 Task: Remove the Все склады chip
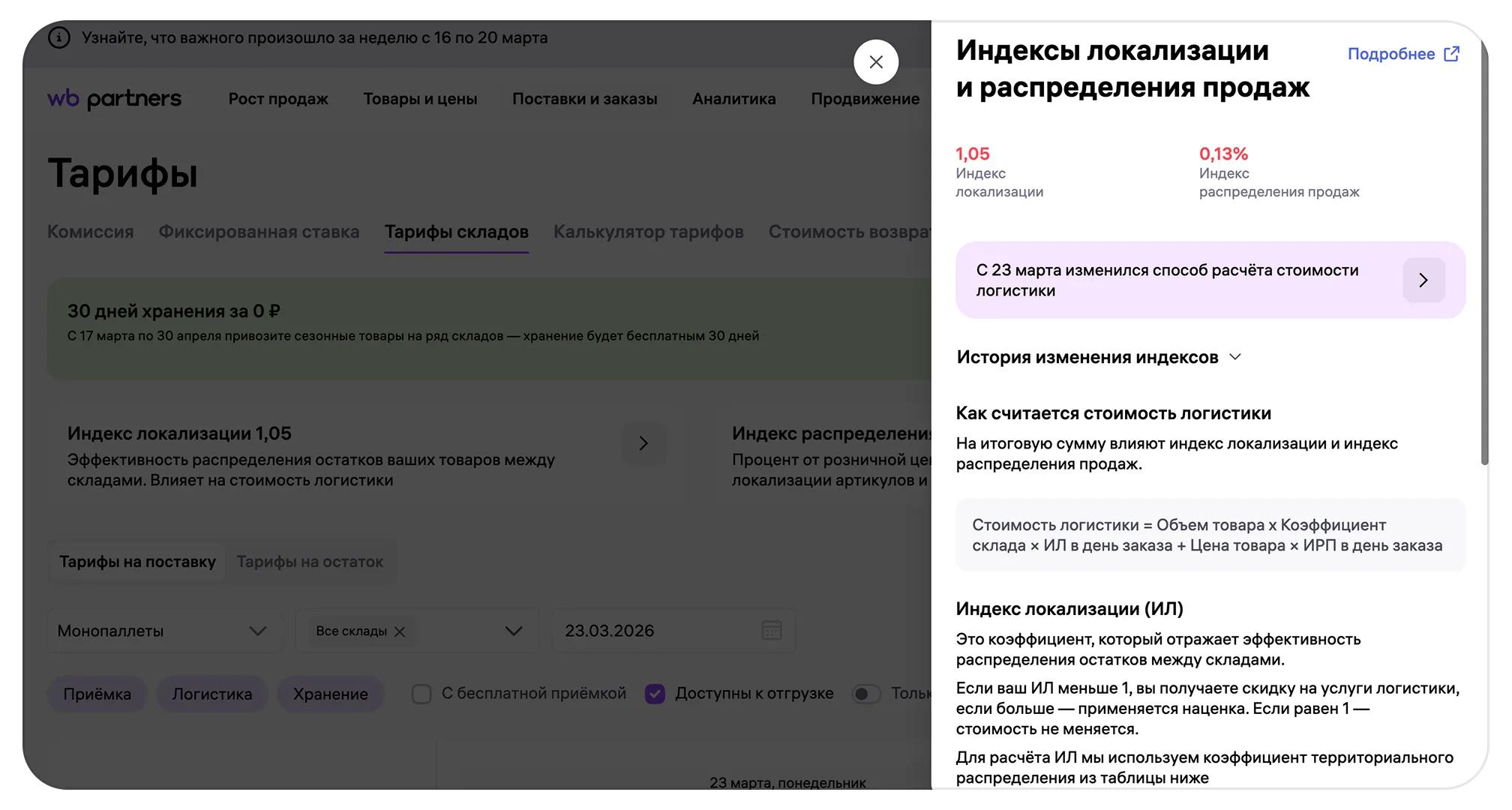[x=400, y=631]
